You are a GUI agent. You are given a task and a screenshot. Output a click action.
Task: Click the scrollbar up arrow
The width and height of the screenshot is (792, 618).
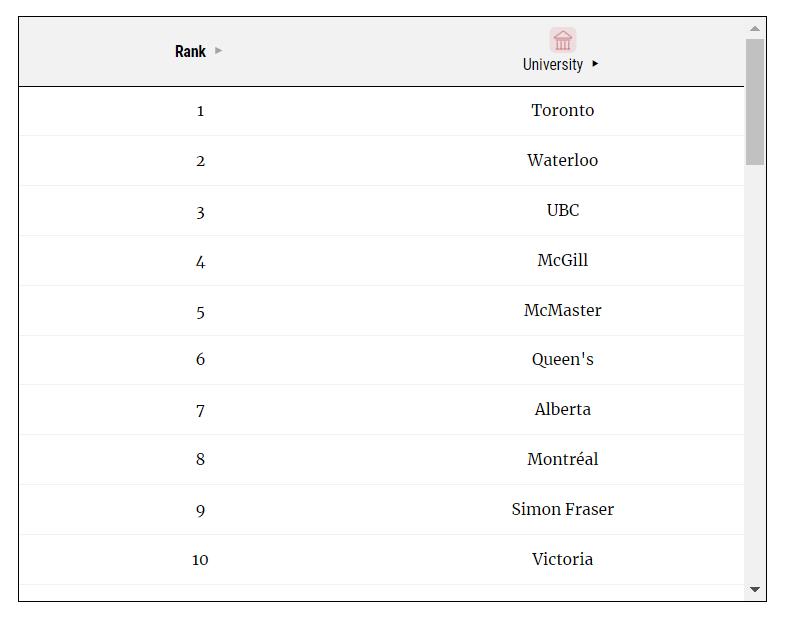point(755,29)
